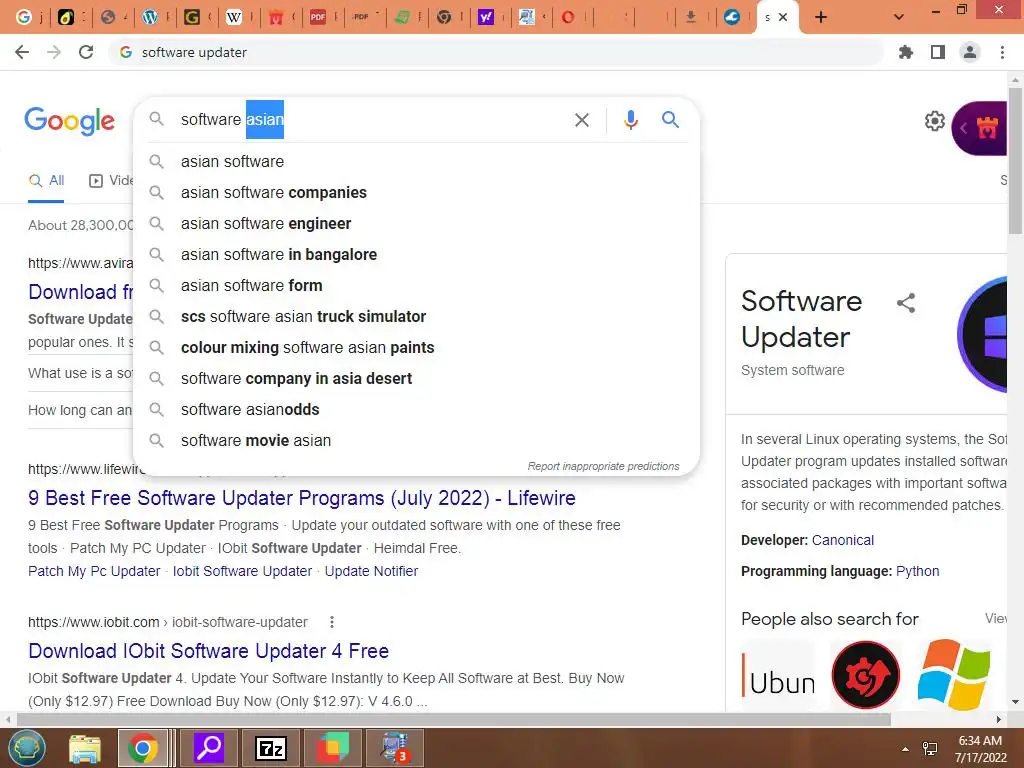The height and width of the screenshot is (768, 1024).
Task: Choose suggestion 'software asianodds'
Action: [x=416, y=409]
